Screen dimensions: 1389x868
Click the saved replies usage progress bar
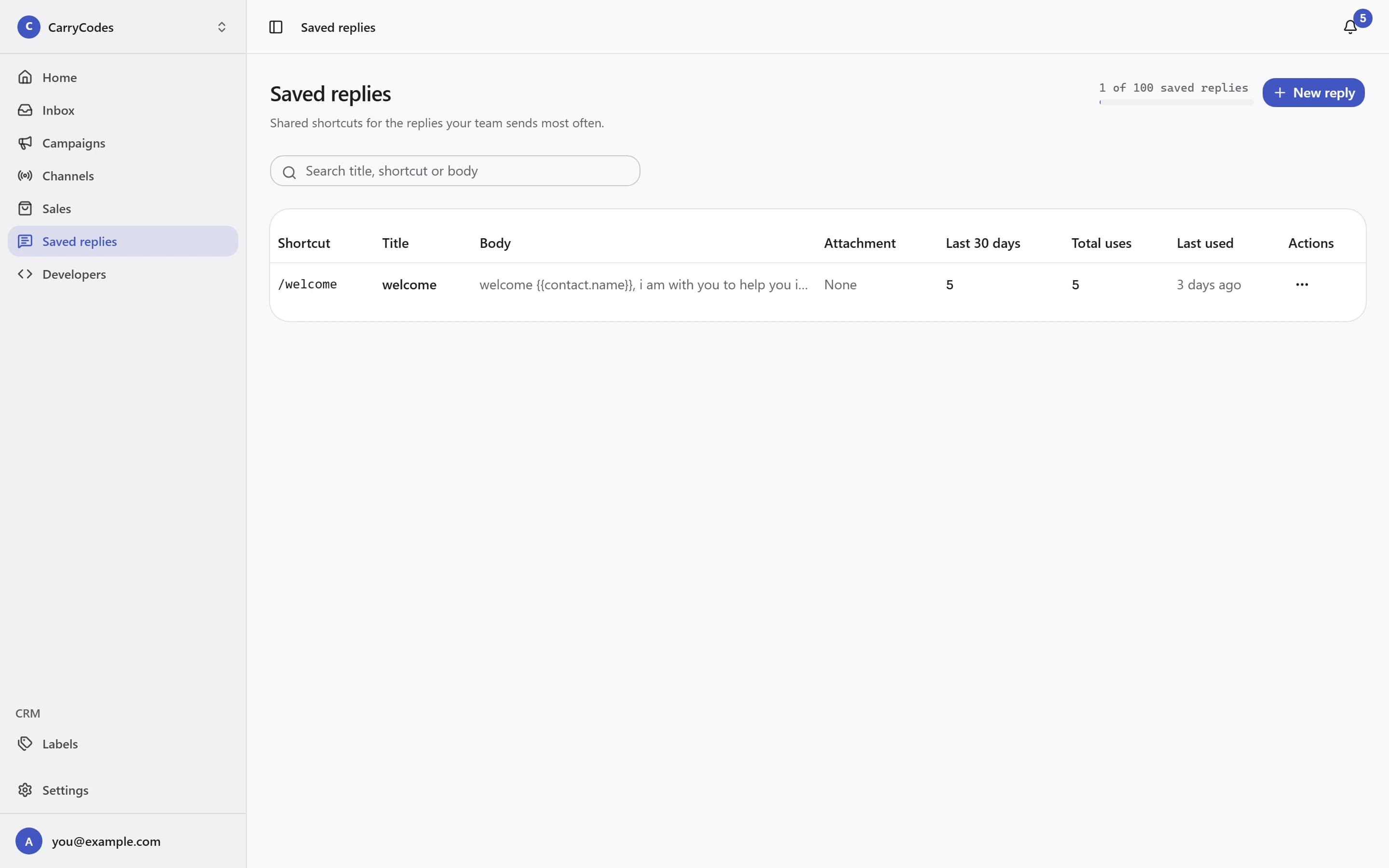click(x=1176, y=102)
